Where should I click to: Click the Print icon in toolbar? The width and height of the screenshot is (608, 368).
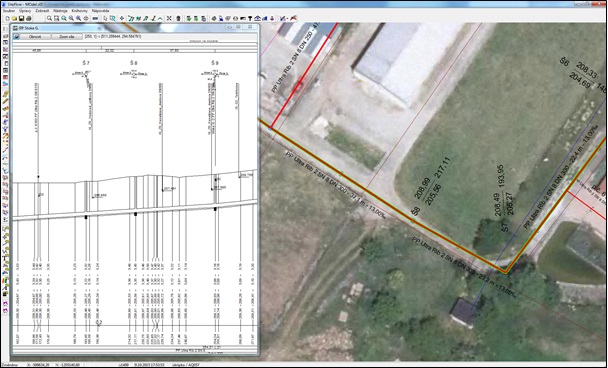pos(29,18)
